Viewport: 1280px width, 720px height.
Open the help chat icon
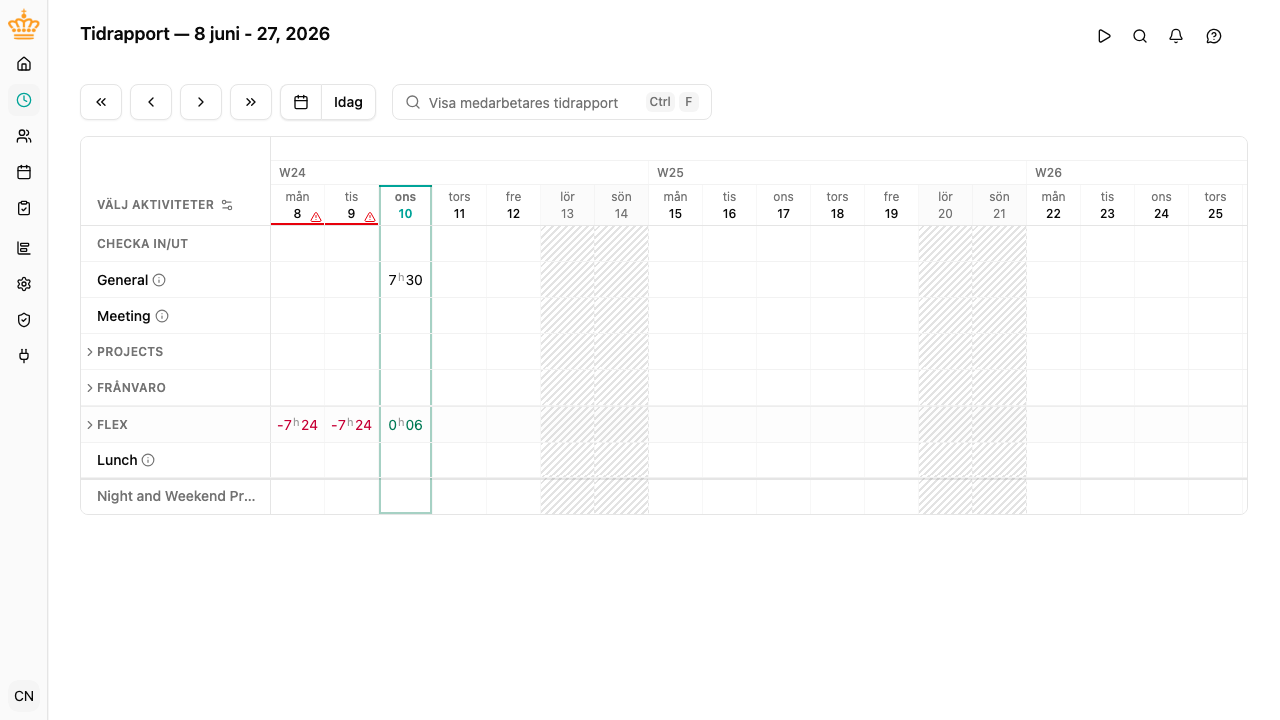tap(1214, 36)
